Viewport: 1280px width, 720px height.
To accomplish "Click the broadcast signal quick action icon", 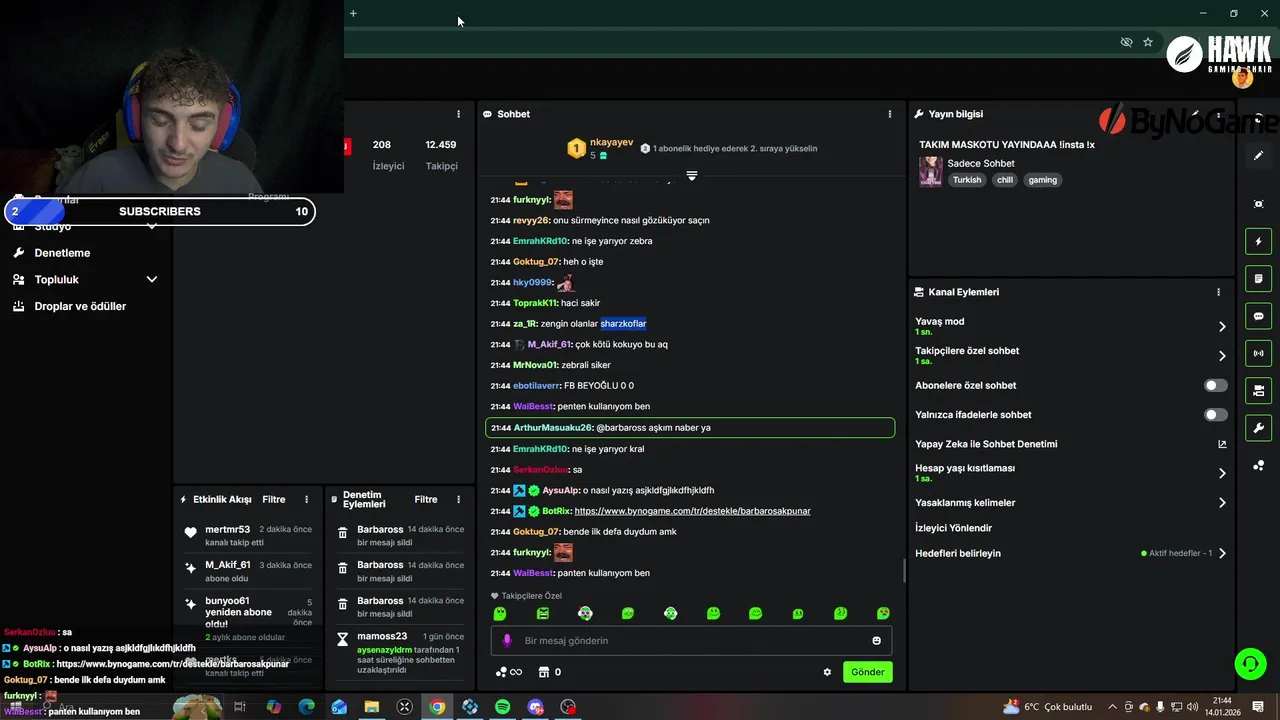I will (1258, 353).
